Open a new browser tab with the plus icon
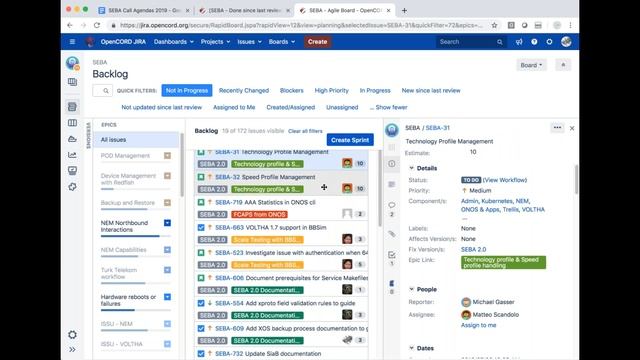 coord(404,11)
